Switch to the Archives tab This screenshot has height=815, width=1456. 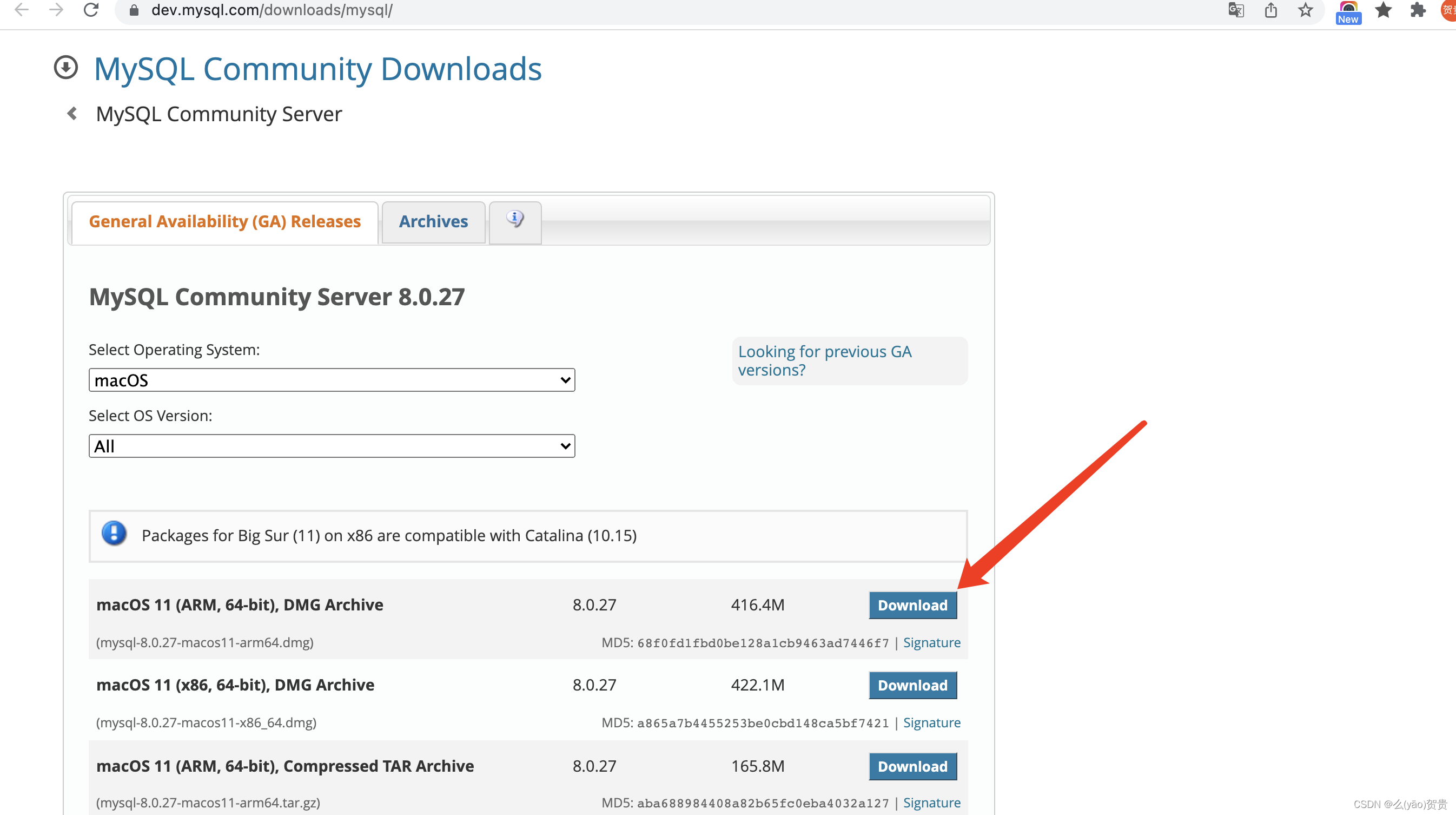[x=434, y=222]
